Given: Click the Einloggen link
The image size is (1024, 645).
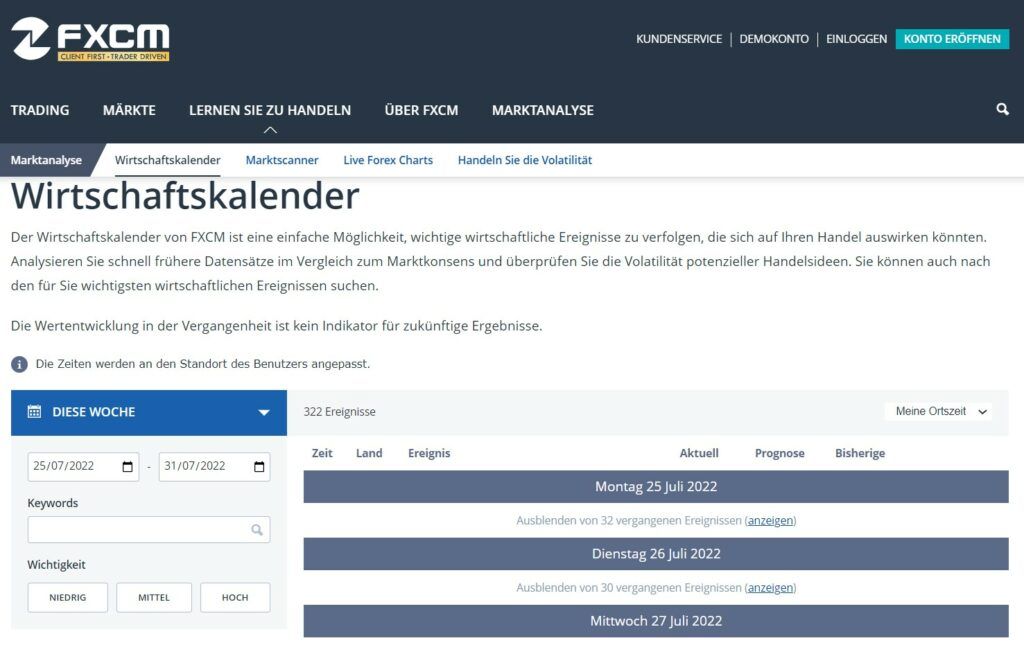Looking at the screenshot, I should (x=856, y=39).
